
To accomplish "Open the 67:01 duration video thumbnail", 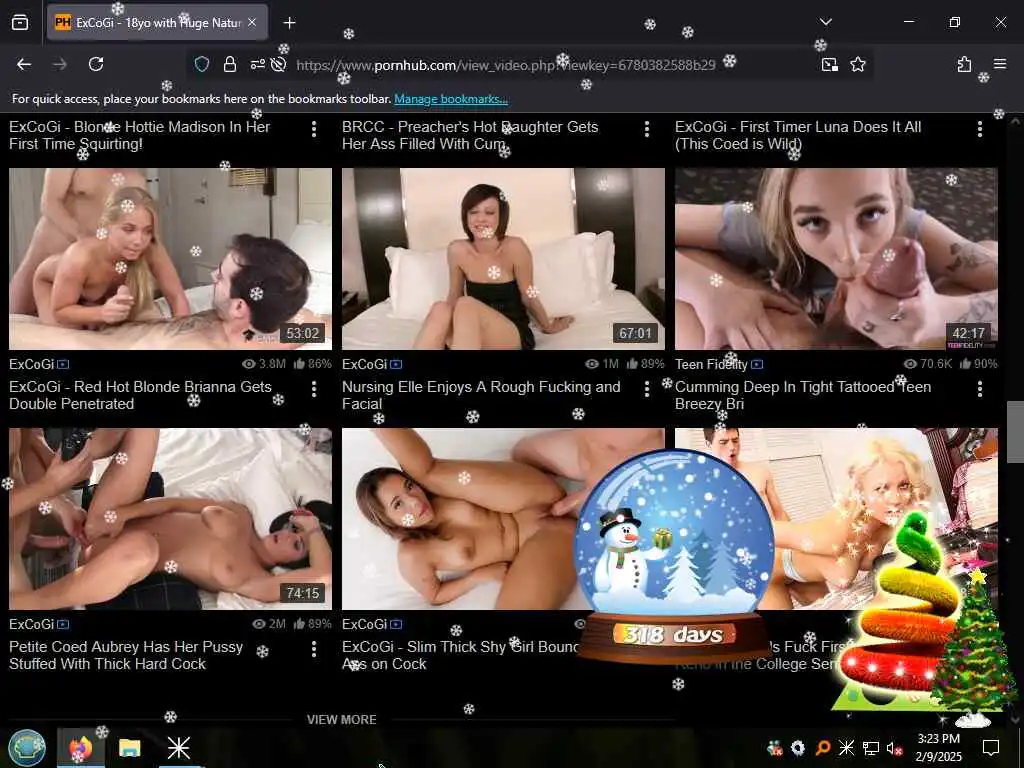I will tap(504, 259).
